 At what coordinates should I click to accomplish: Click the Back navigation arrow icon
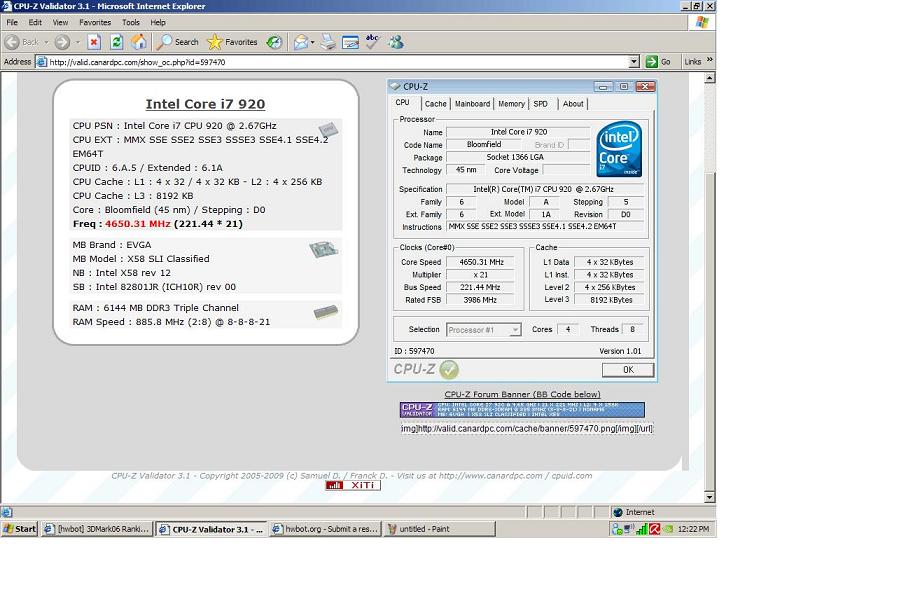[x=12, y=42]
